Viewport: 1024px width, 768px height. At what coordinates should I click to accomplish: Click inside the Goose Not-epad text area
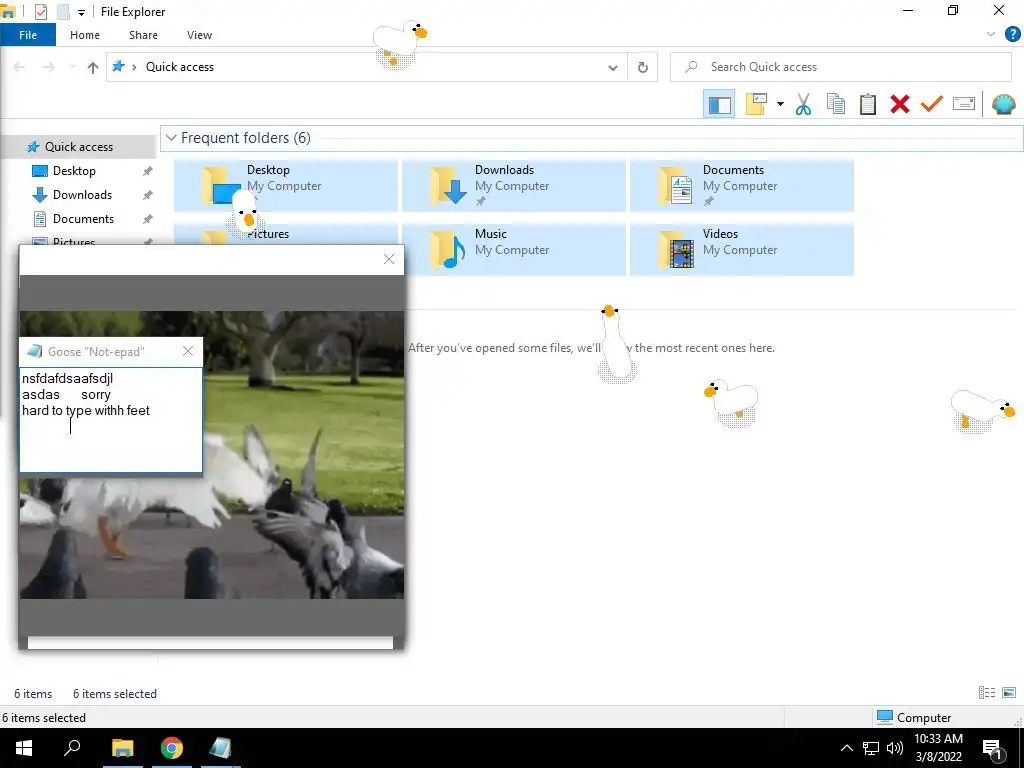point(111,419)
